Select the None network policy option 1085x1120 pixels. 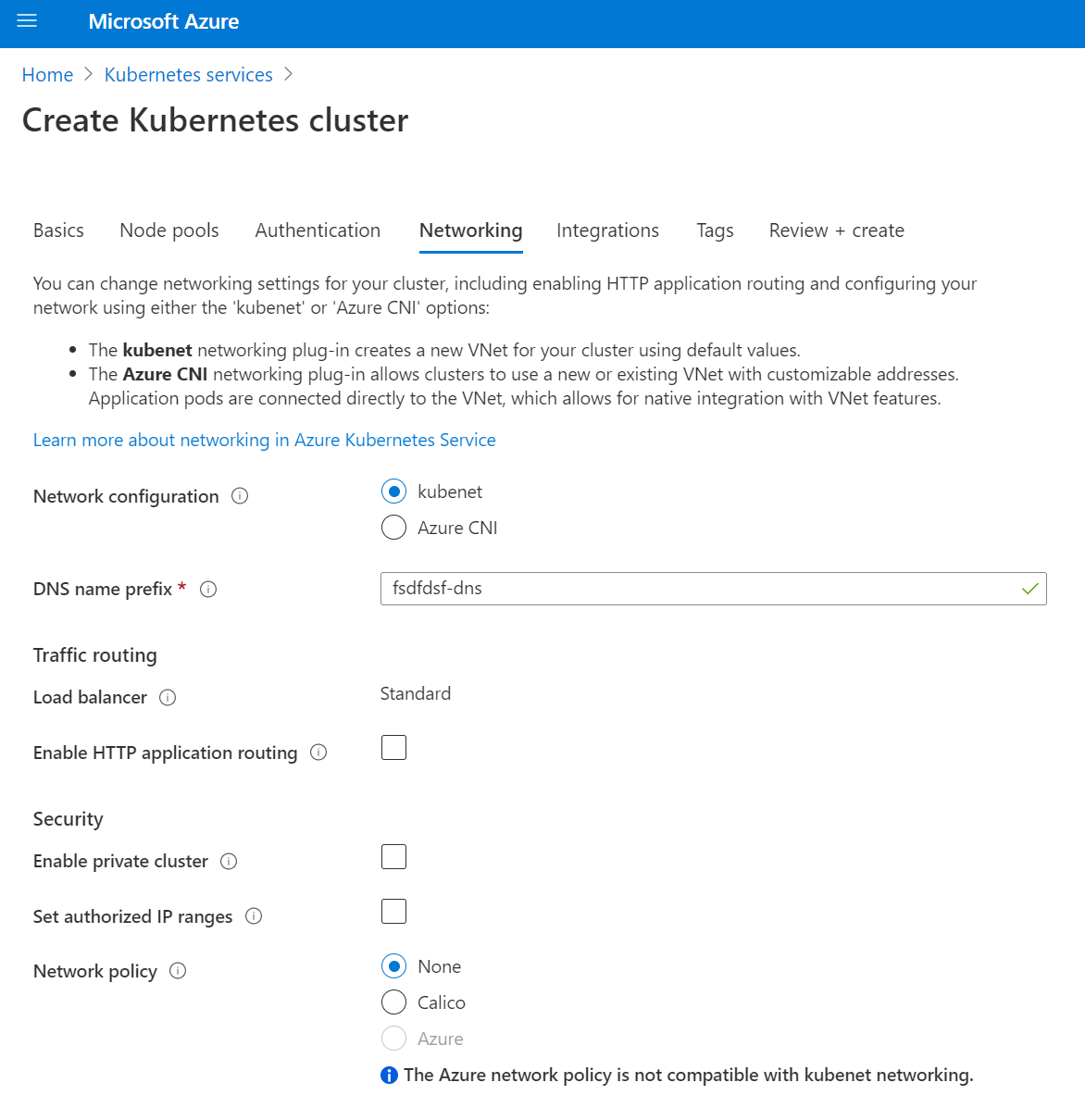pos(393,965)
